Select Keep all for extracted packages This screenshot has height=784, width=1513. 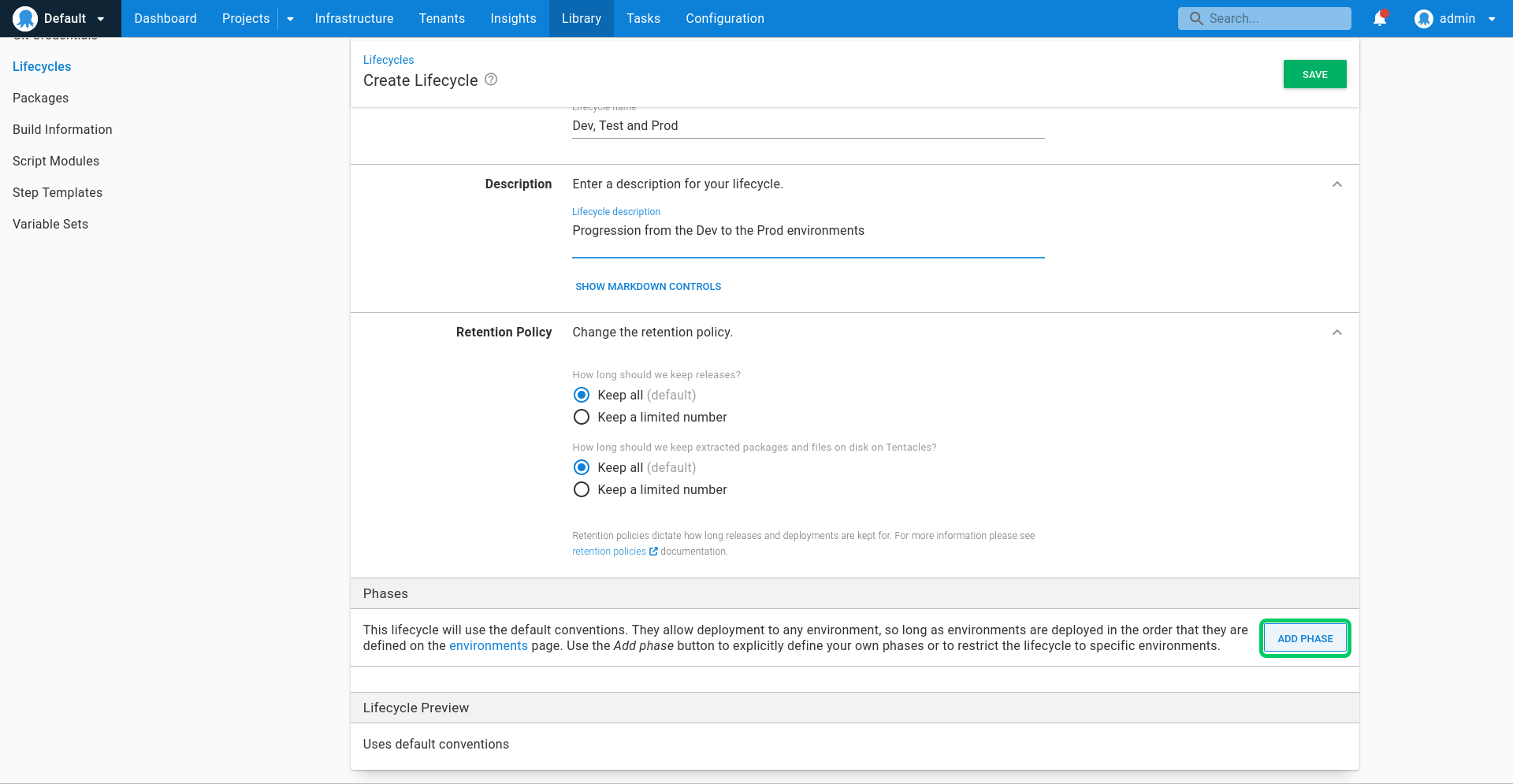tap(582, 467)
